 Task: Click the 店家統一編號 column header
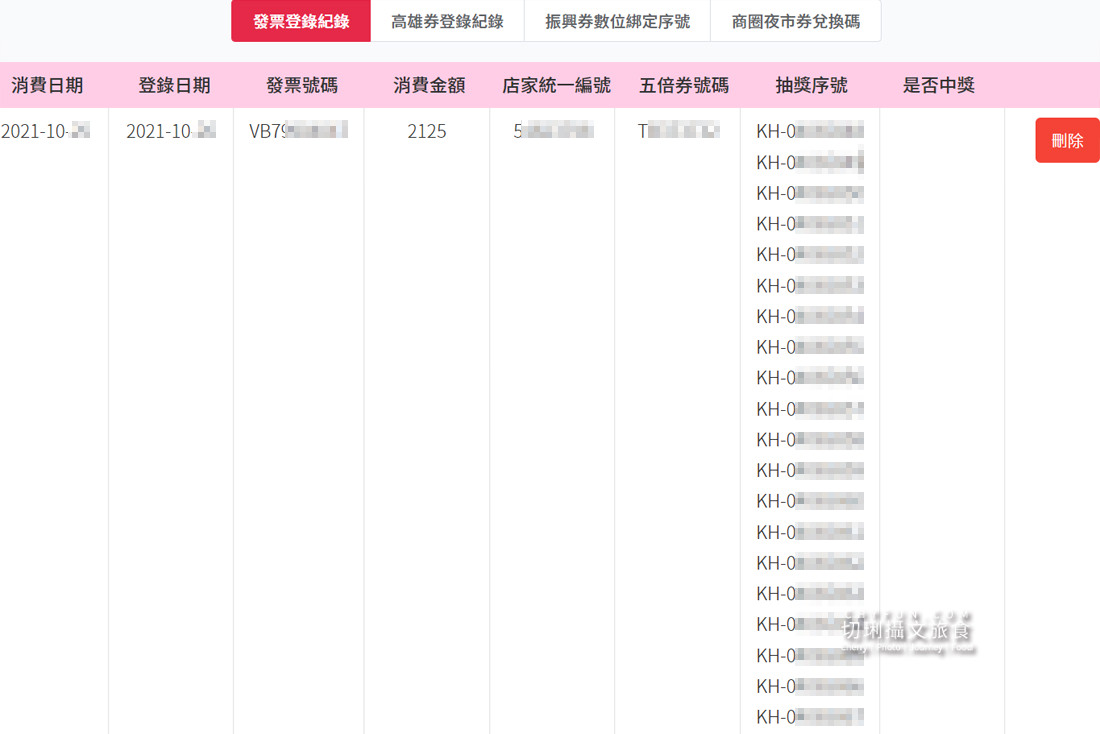pyautogui.click(x=556, y=85)
